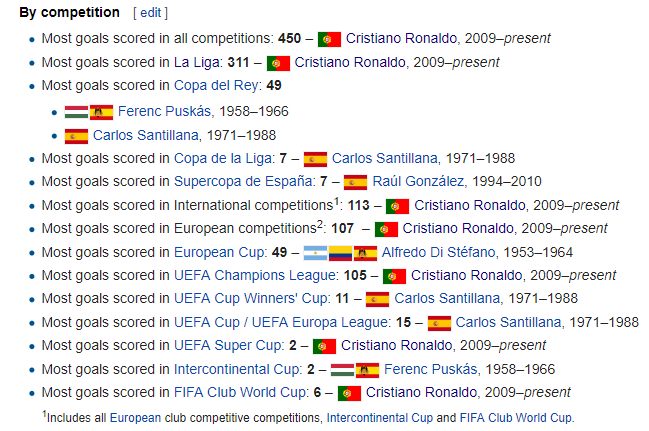Click Portugal flag in La Liga row
The width and height of the screenshot is (649, 431).
[278, 64]
